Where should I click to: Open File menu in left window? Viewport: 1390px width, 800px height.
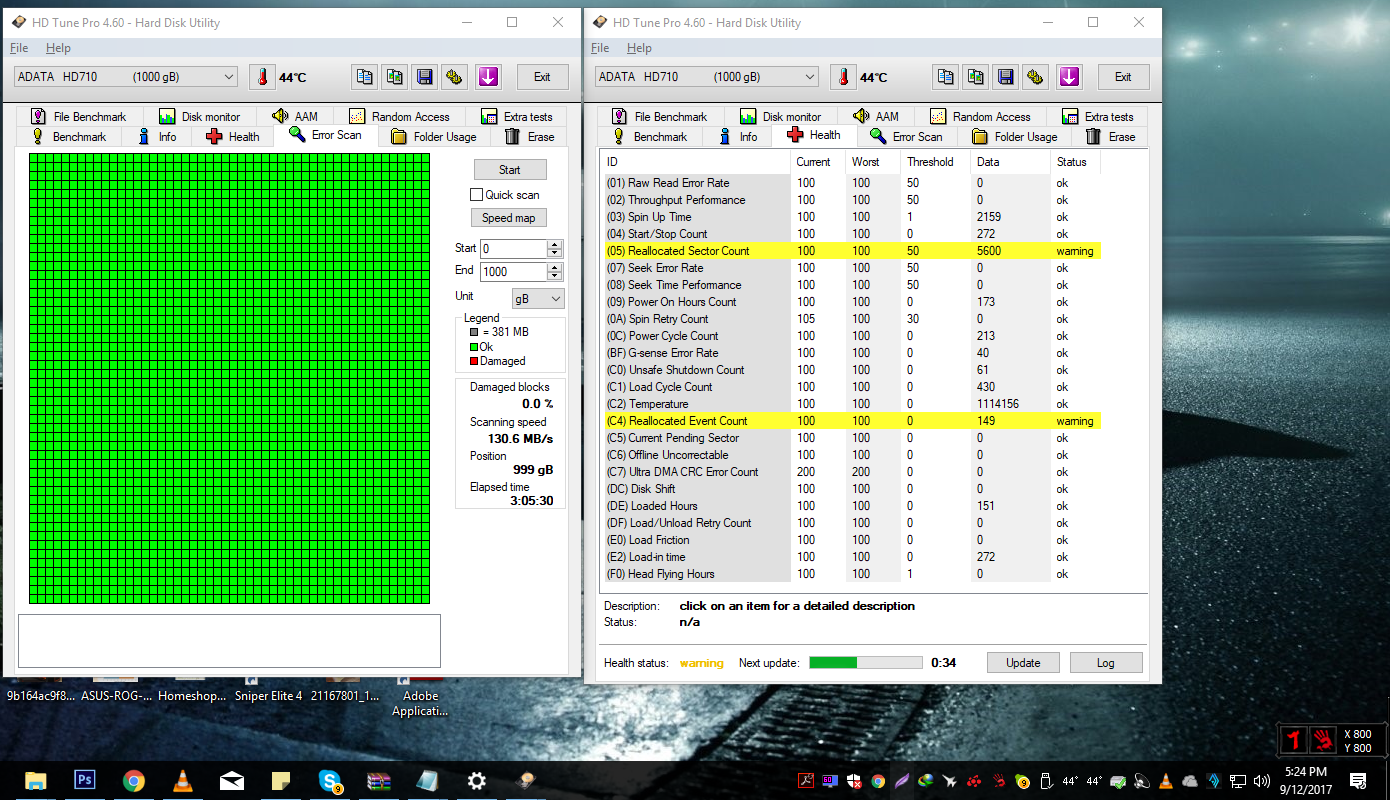(19, 48)
